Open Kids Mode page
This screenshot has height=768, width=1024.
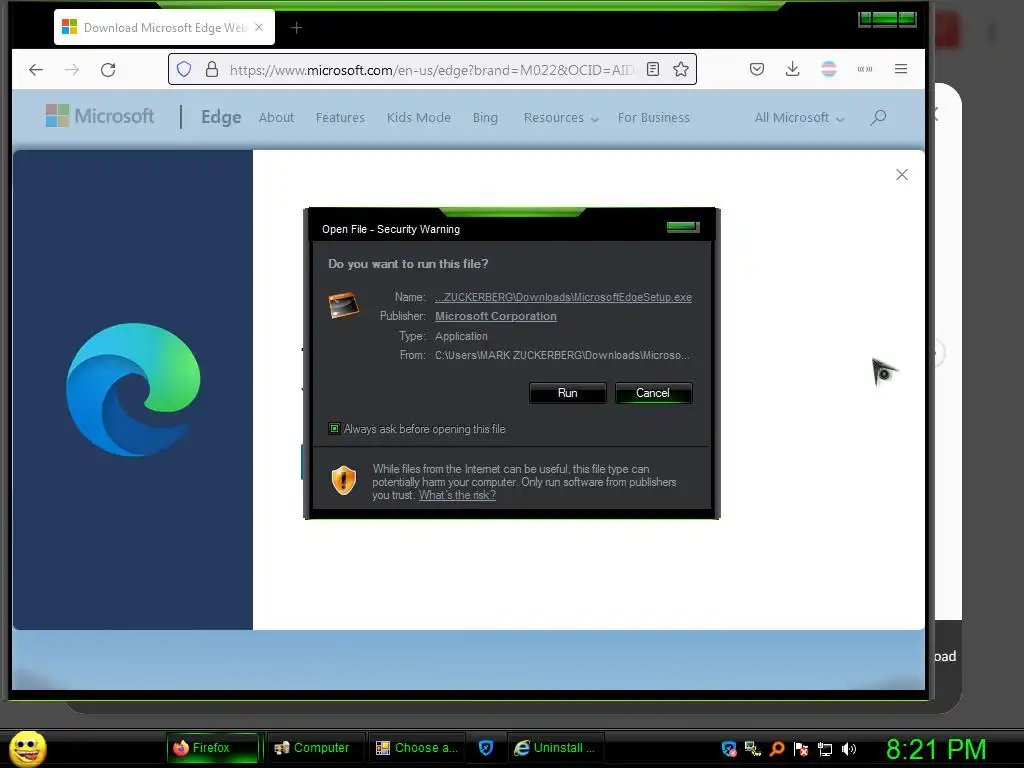click(419, 118)
